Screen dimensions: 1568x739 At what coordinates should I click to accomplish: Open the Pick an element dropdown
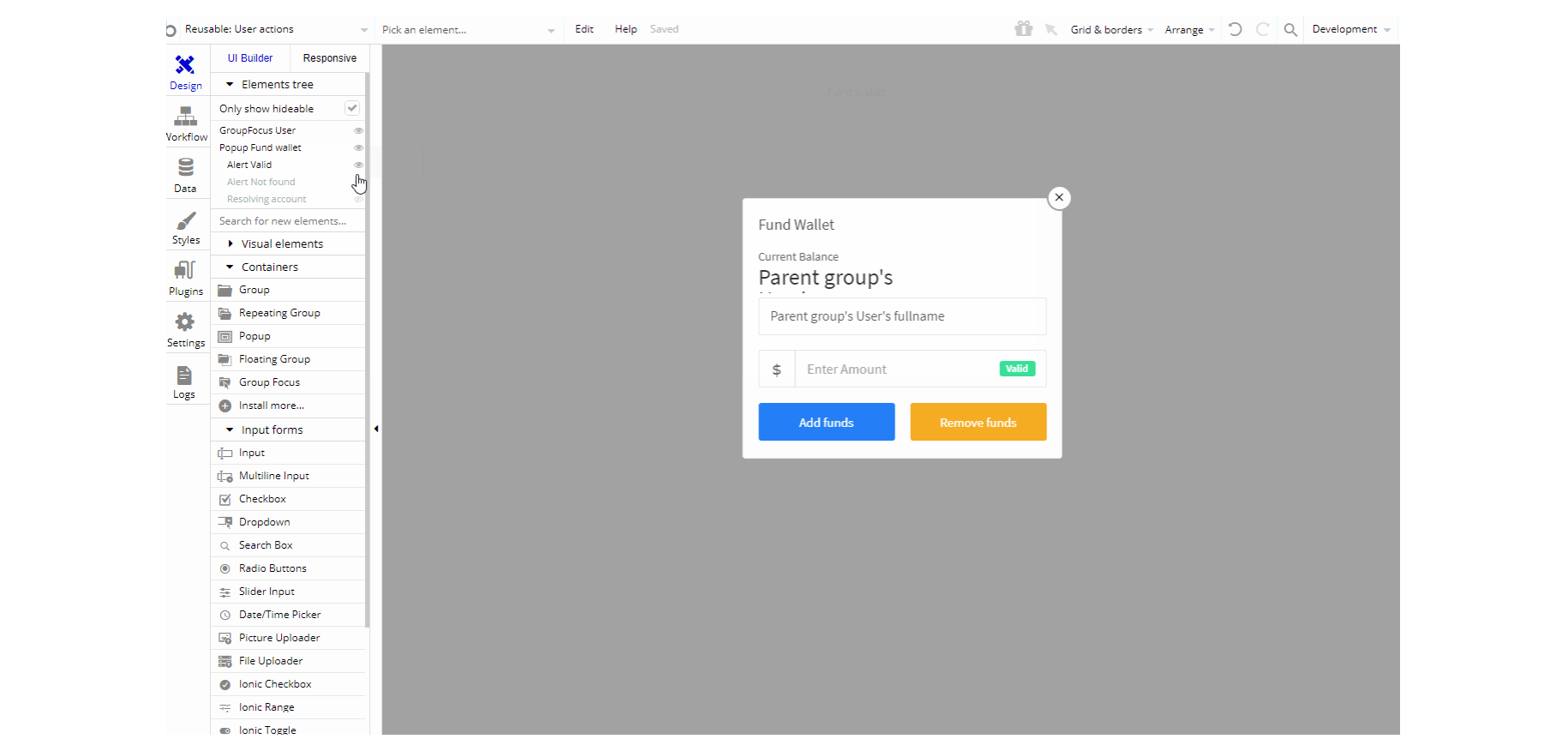coord(468,30)
